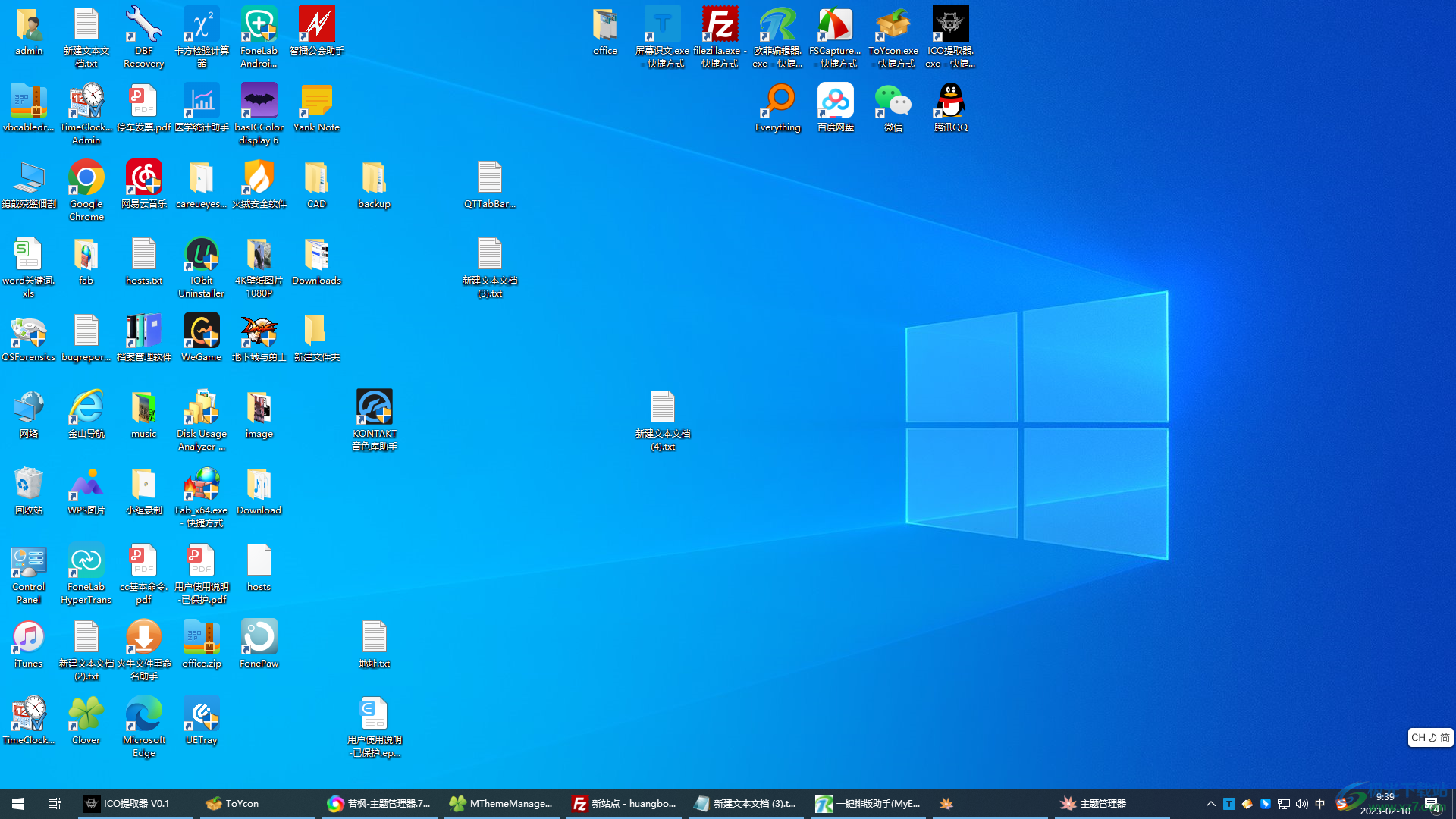
Task: Click the taskbar clock and date
Action: [x=1385, y=804]
